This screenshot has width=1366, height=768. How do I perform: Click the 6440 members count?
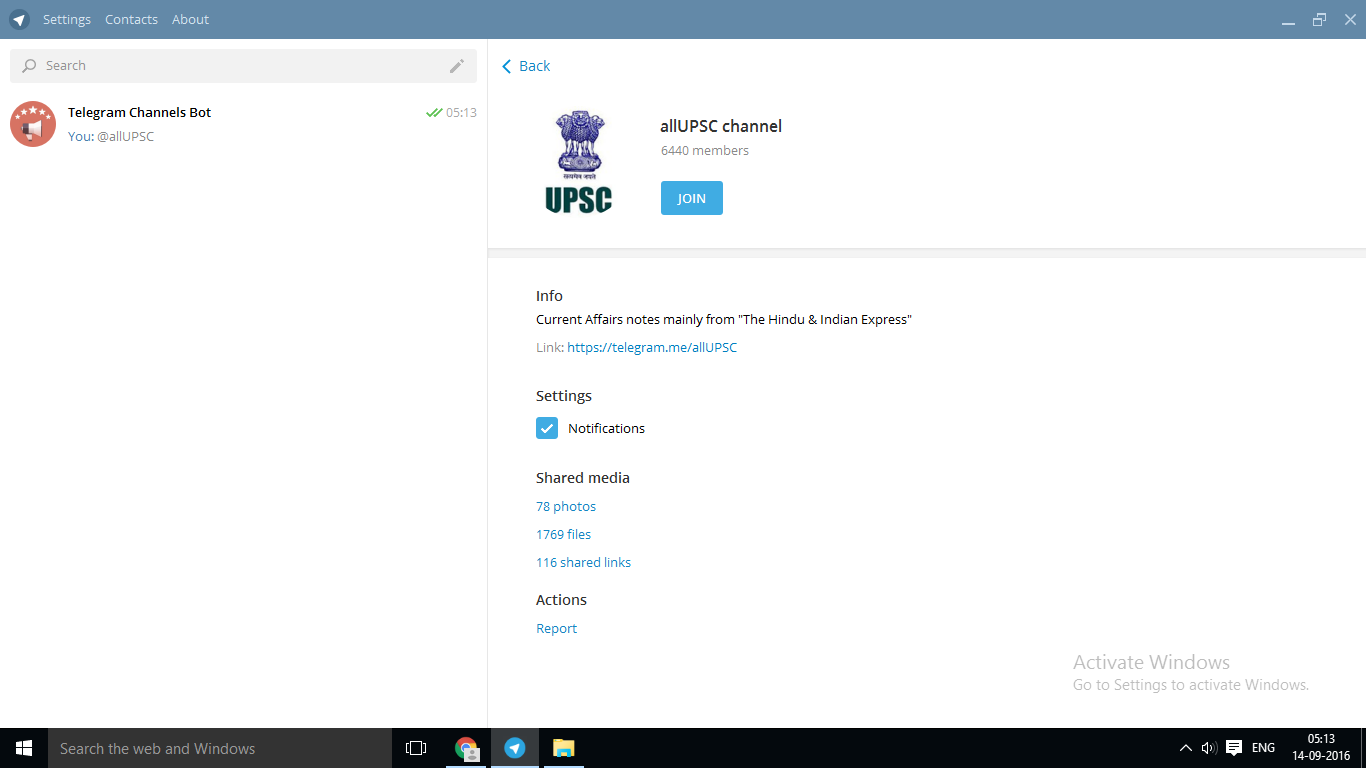click(705, 151)
